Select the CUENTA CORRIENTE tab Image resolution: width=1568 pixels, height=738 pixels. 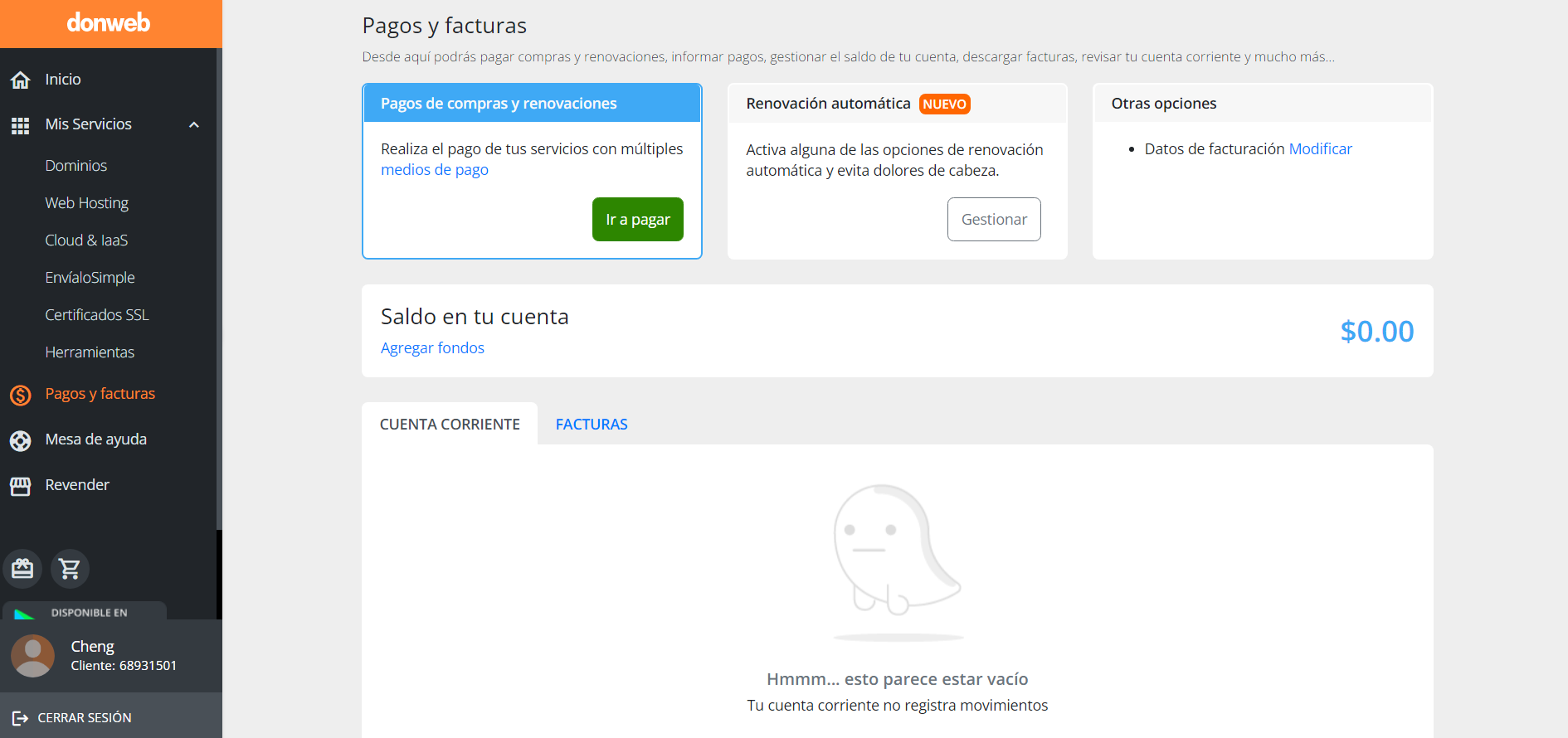tap(450, 425)
